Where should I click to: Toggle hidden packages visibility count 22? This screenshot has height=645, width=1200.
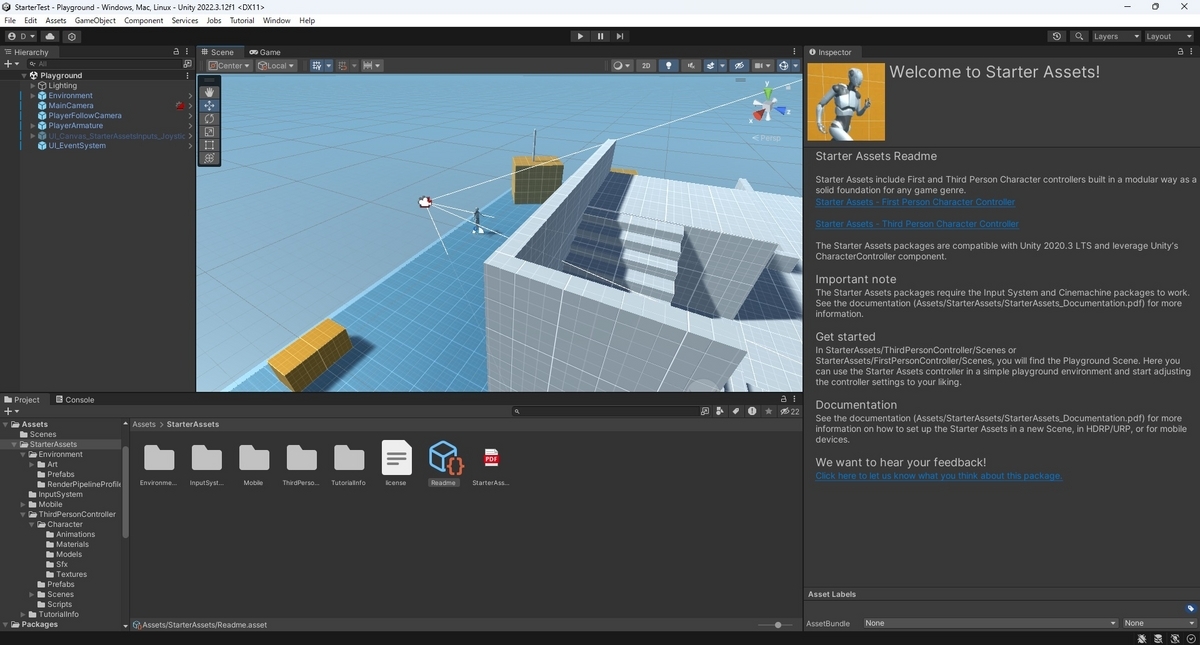[x=789, y=411]
